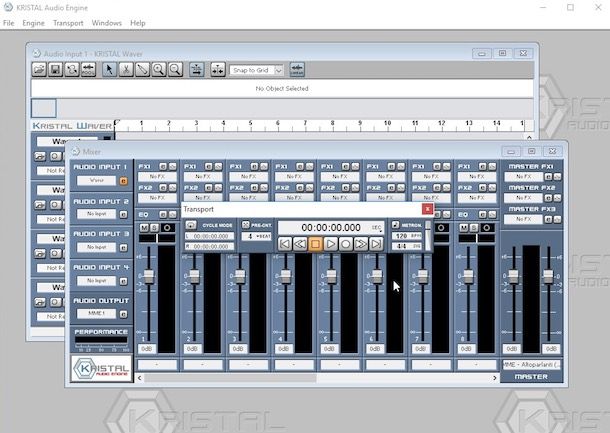Toggle Cycle Mode loop button in Transport

tap(191, 225)
